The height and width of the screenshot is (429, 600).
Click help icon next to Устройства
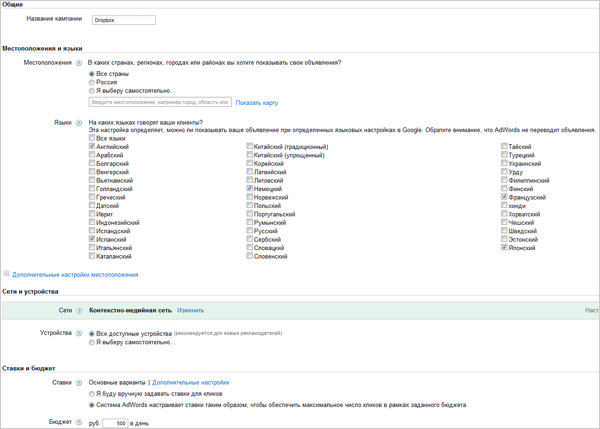79,333
